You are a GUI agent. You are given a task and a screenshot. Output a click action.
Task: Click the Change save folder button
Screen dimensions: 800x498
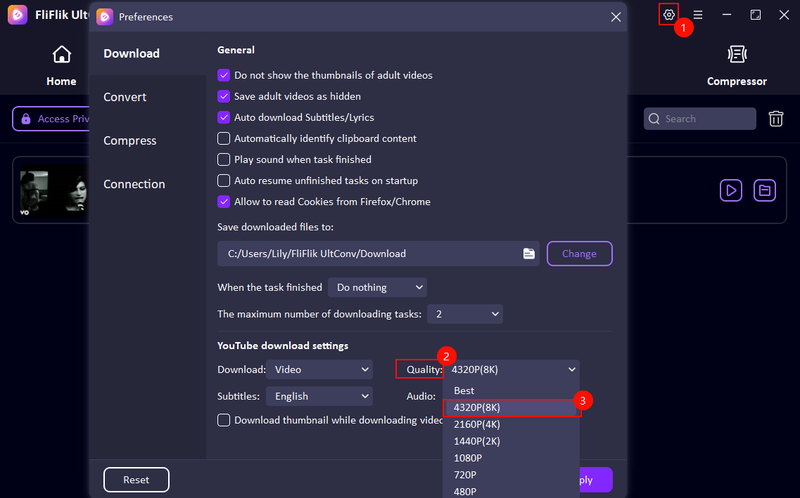tap(580, 254)
